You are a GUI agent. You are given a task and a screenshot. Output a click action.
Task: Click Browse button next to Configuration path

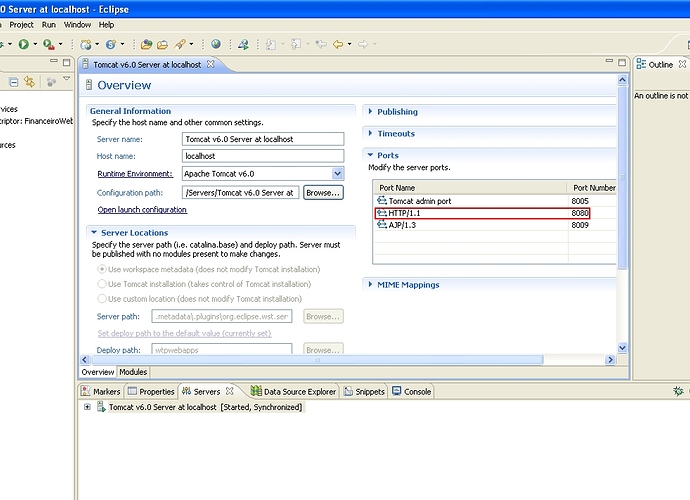tap(323, 193)
